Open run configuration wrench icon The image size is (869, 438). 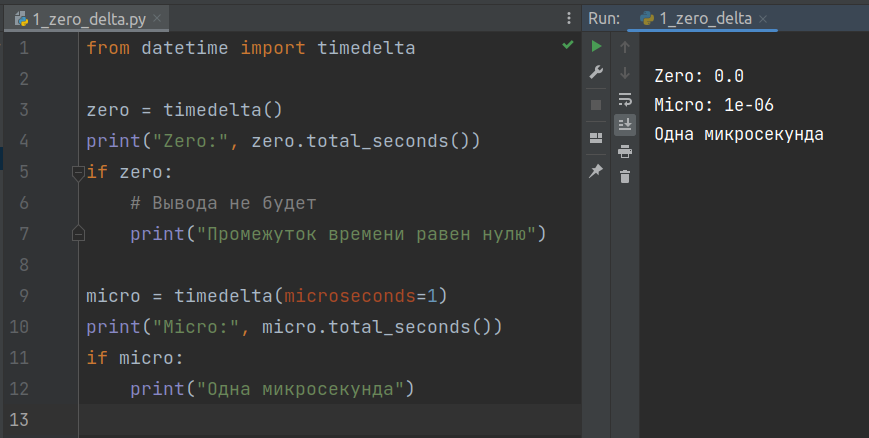(596, 72)
